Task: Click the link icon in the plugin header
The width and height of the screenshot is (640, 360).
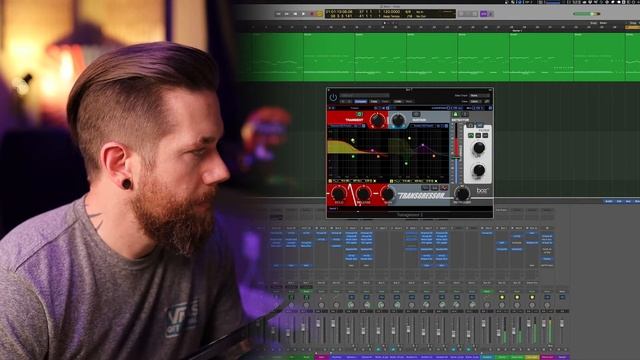Action: point(487,101)
